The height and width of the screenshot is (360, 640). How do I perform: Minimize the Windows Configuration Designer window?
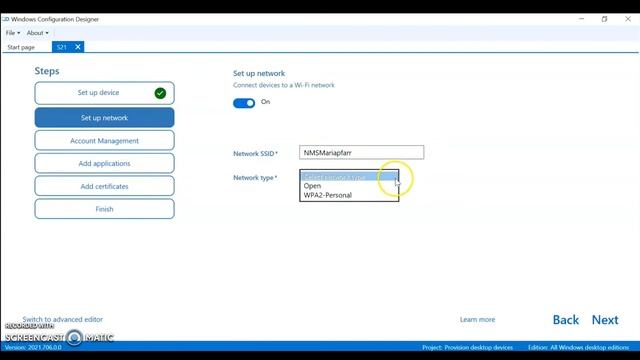(581, 19)
